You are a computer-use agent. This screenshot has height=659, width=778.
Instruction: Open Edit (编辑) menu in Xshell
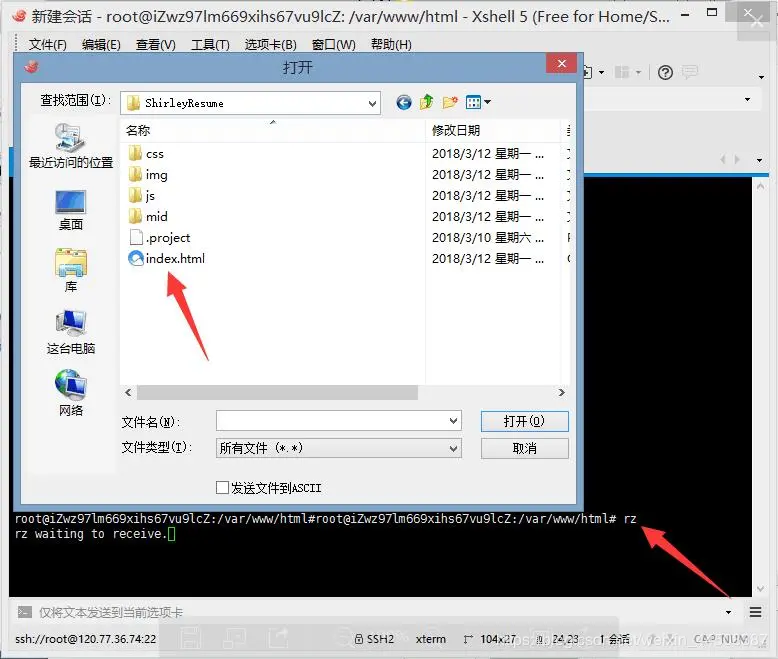[101, 45]
